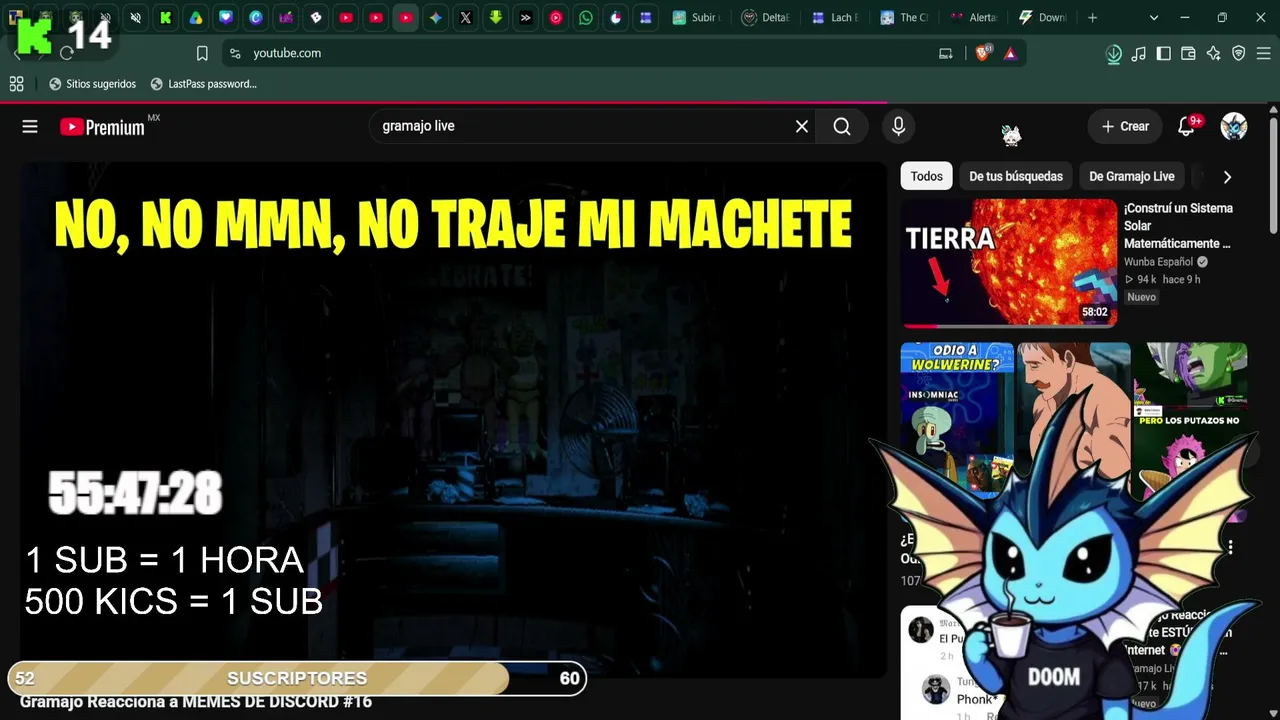Open the Crear button
The height and width of the screenshot is (720, 1280).
pos(1125,126)
